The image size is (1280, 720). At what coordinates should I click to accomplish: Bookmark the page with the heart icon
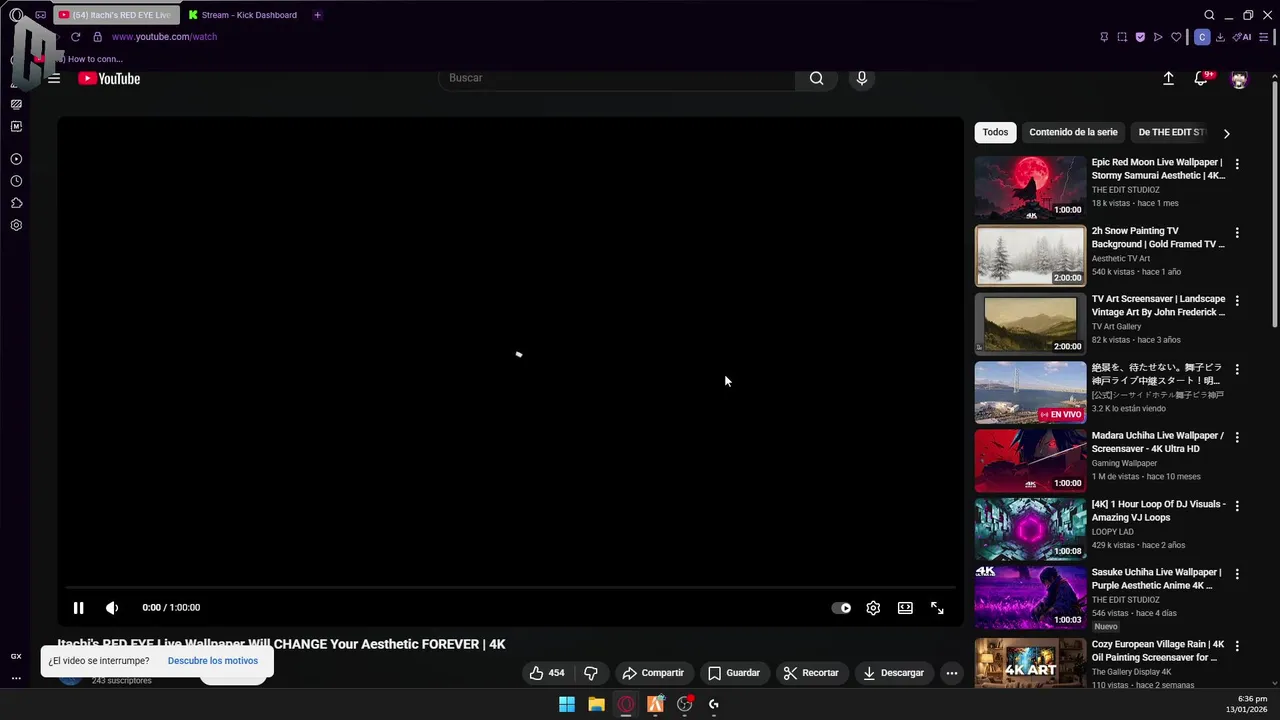click(x=1176, y=37)
